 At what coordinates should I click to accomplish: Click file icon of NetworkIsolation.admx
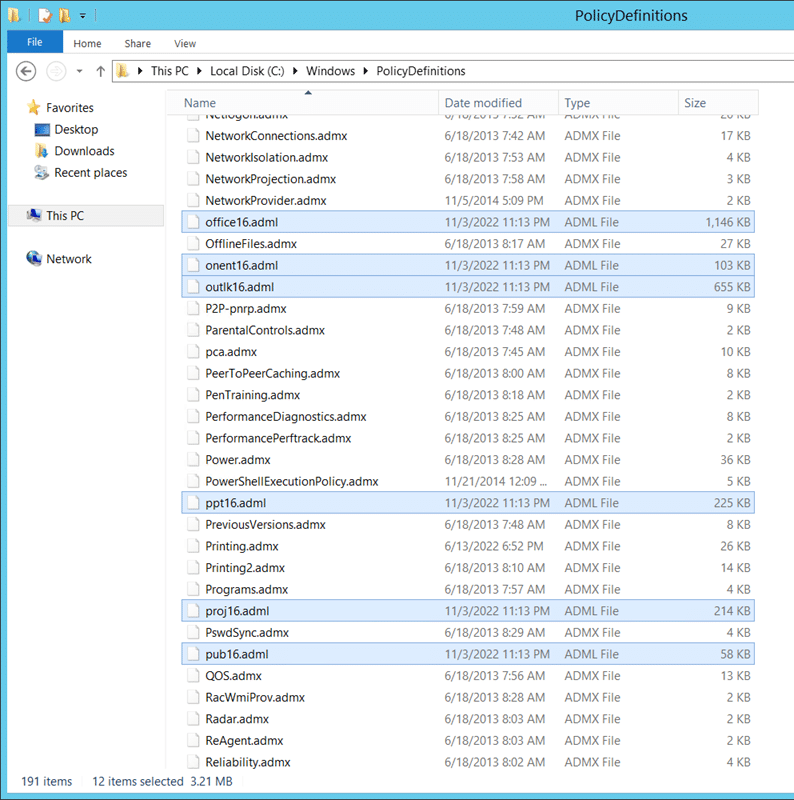(x=193, y=157)
